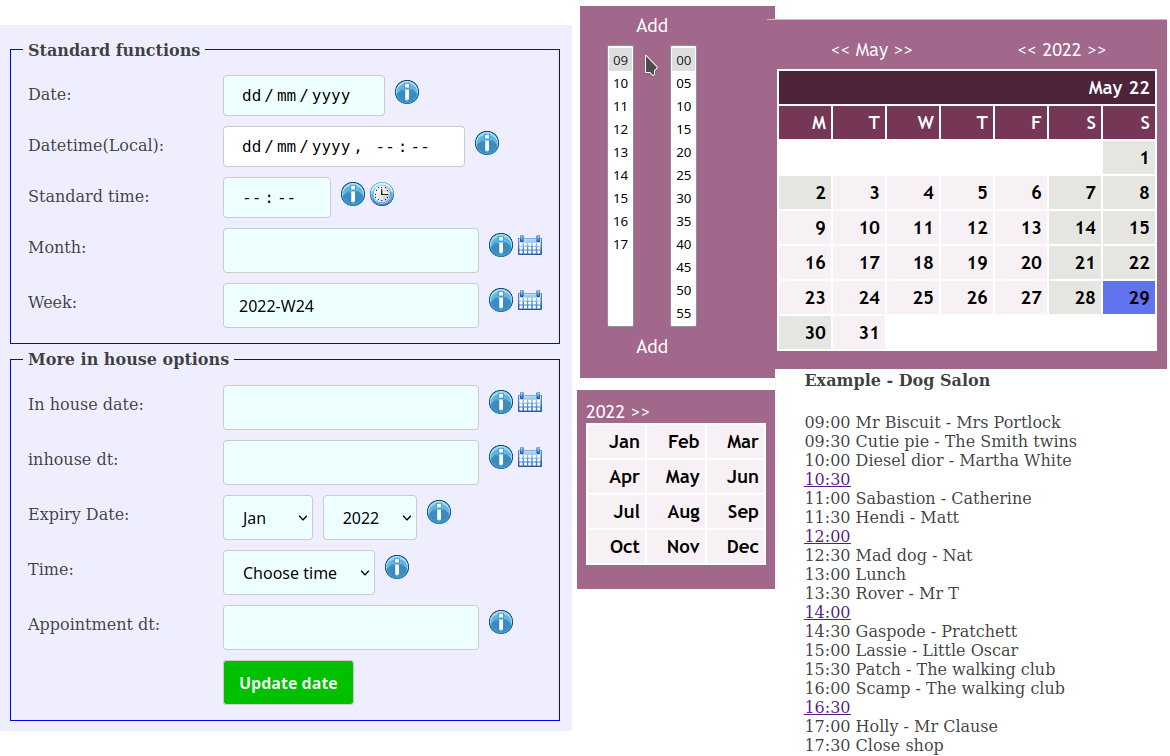This screenshot has height=756, width=1170.
Task: Go to previous month with << beside May
Action: pyautogui.click(x=840, y=50)
